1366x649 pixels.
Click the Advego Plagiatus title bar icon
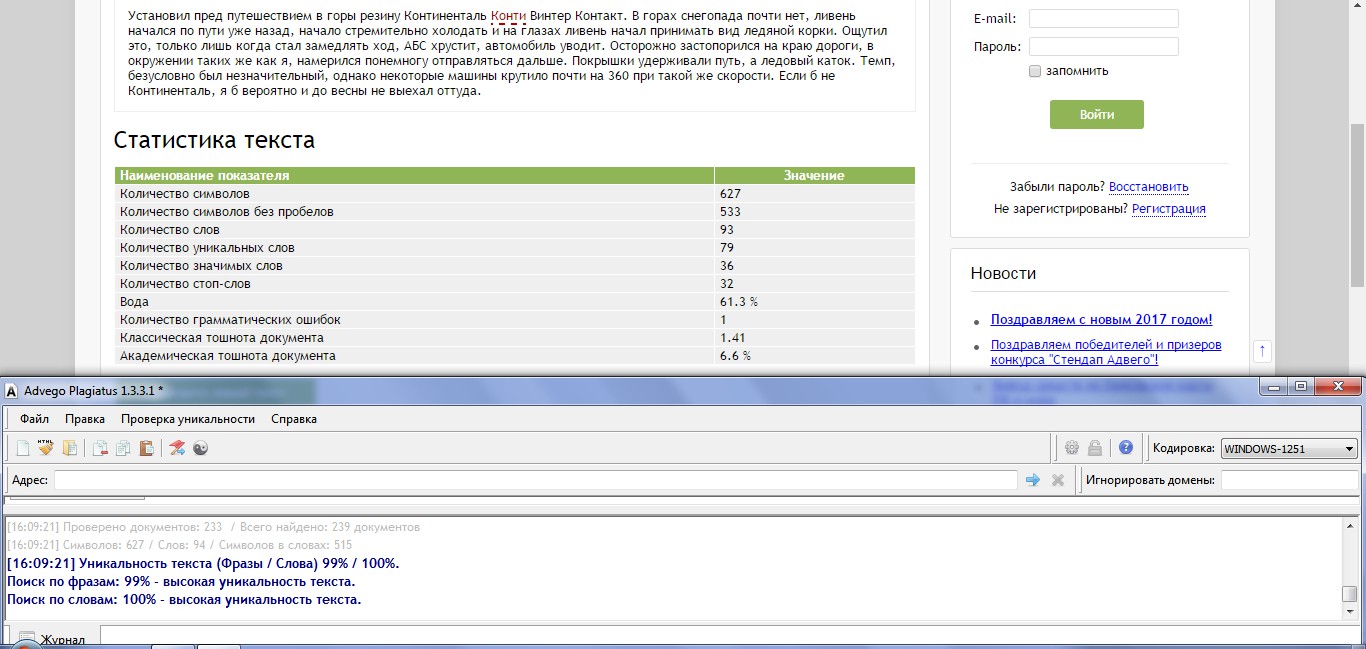click(11, 390)
